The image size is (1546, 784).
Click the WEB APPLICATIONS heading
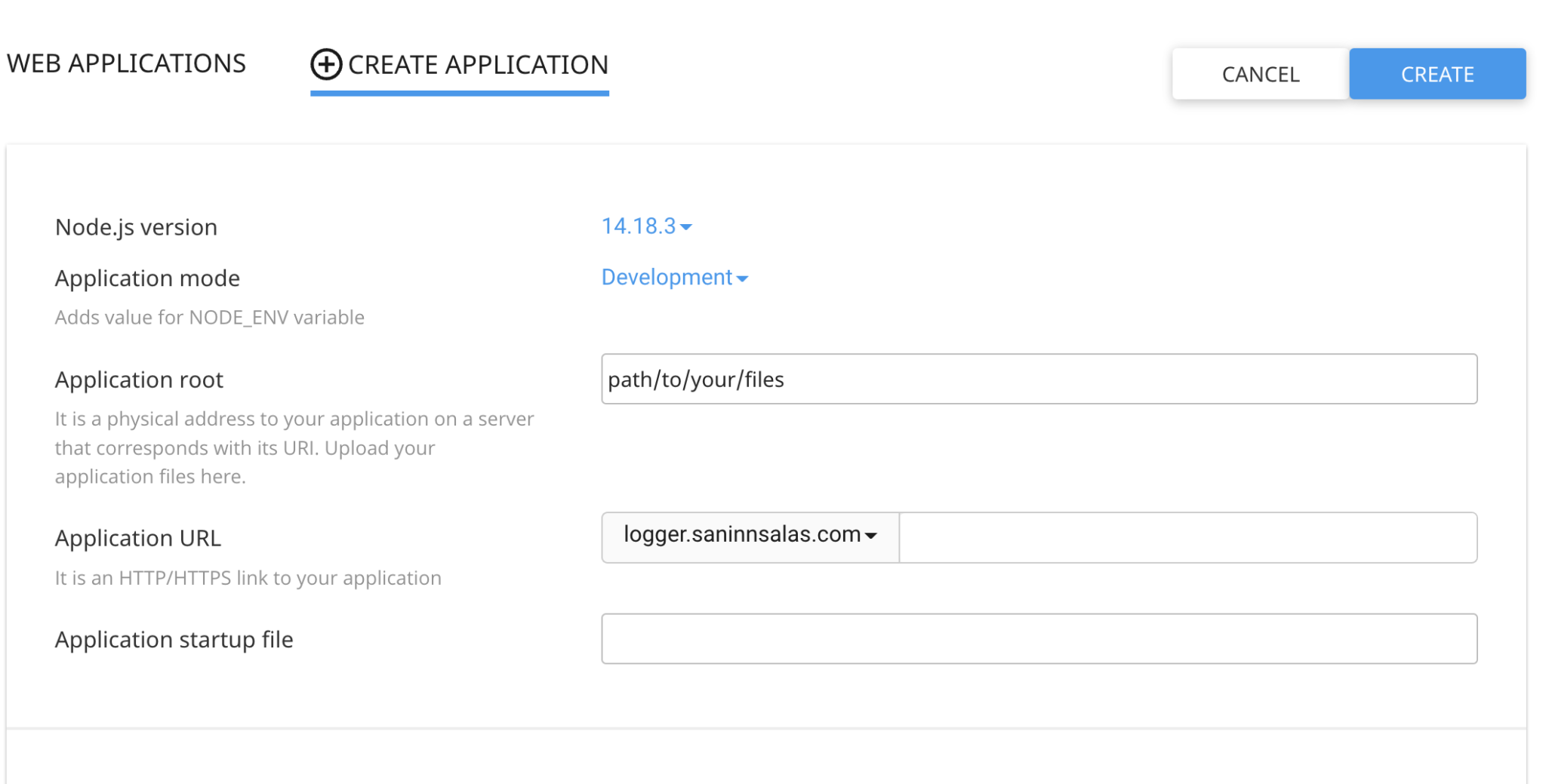[126, 63]
